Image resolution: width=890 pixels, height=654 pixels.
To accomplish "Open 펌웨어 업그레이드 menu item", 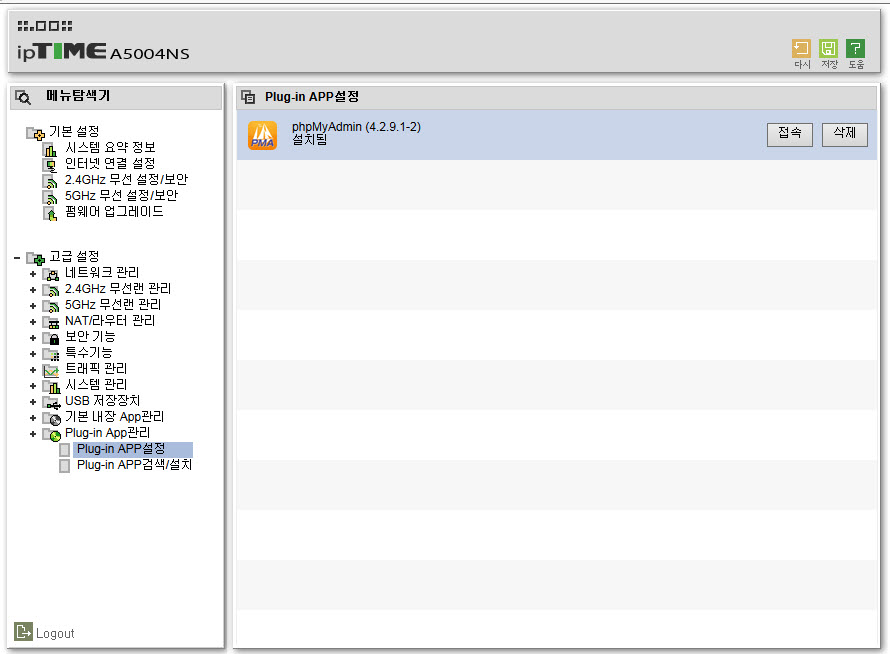I will [x=114, y=212].
